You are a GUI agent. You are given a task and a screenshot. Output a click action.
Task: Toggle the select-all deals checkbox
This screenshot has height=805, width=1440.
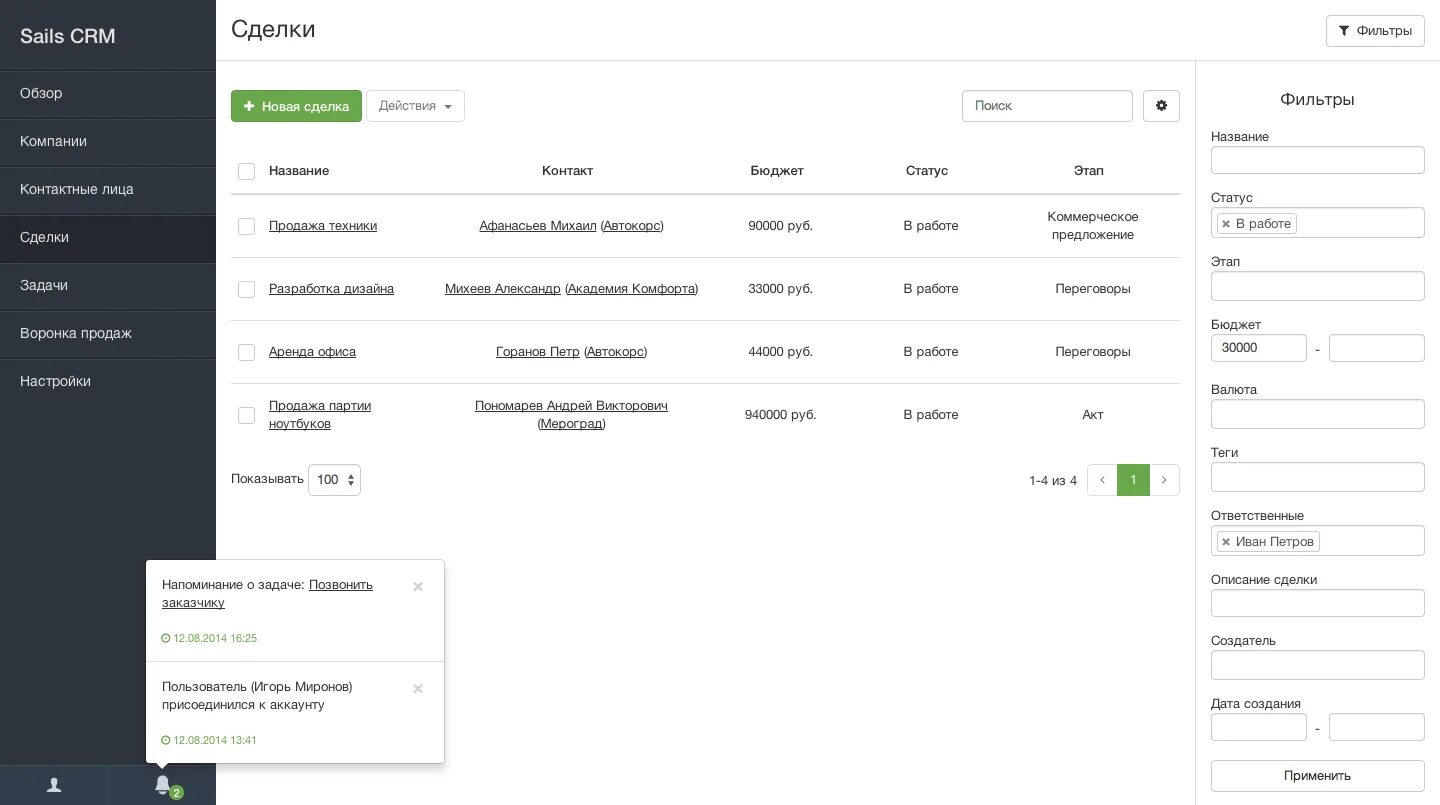(x=247, y=172)
